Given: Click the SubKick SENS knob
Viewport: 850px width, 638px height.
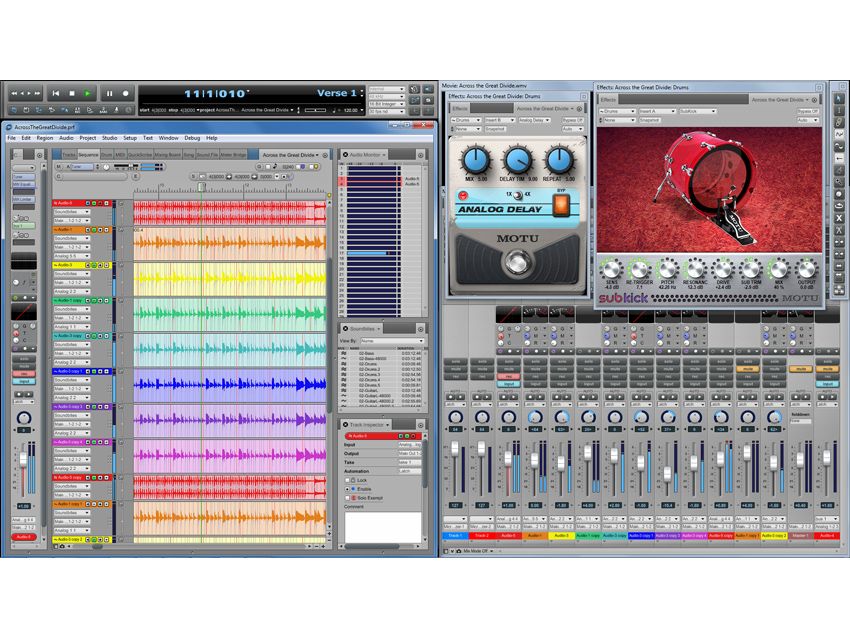Looking at the screenshot, I should (611, 269).
